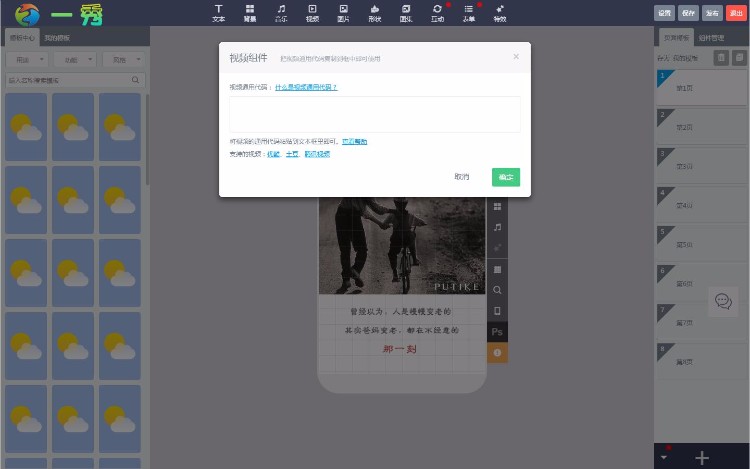Click the template search input field
Viewport: 750px width, 469px height.
[76, 80]
